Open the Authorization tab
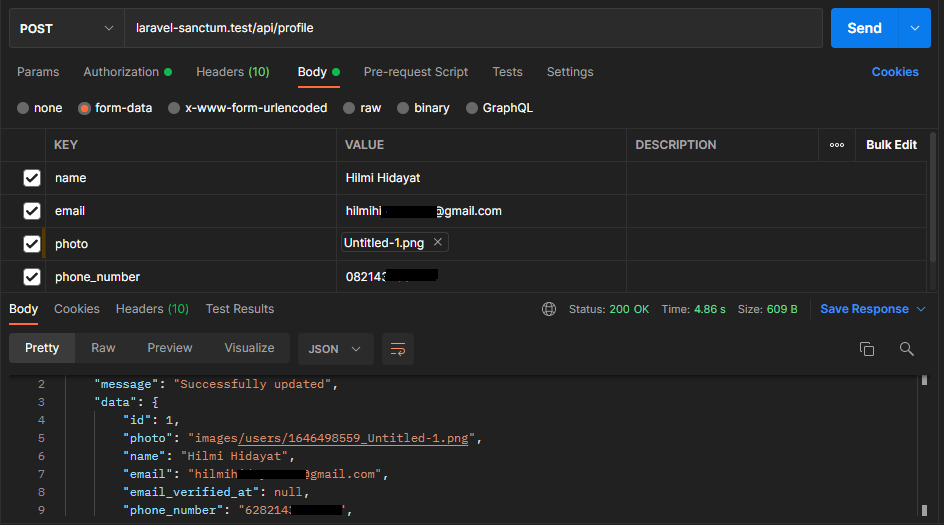 [x=127, y=72]
